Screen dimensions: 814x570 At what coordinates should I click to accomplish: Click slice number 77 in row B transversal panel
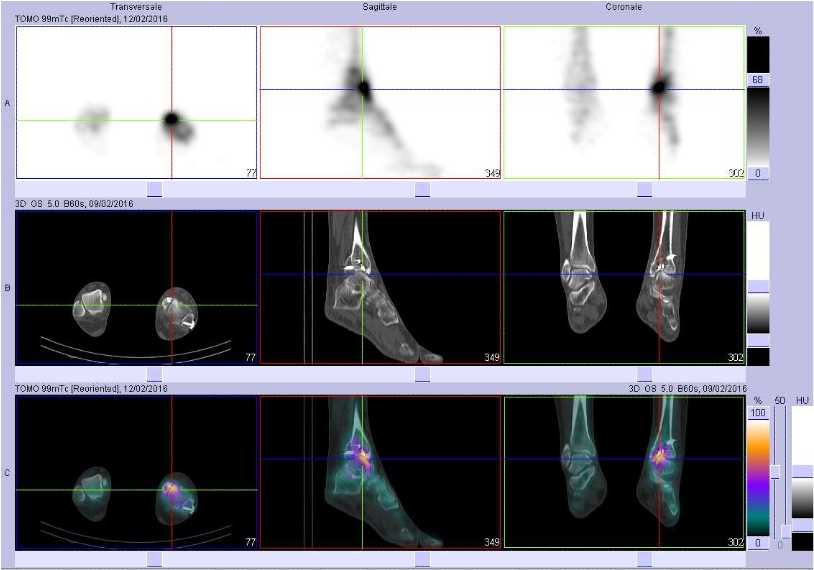[250, 358]
